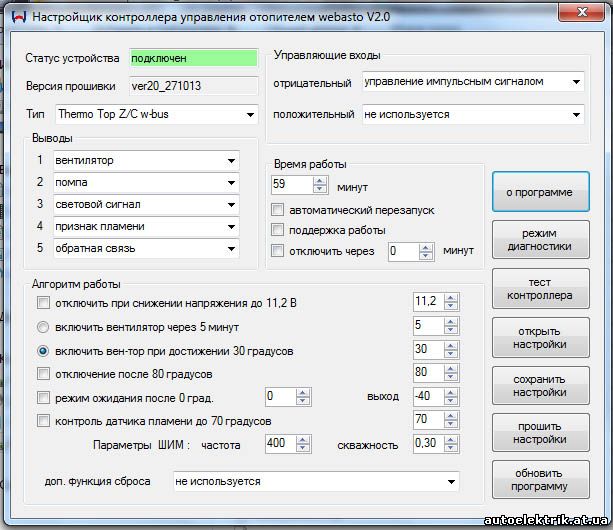Decrease the 11,2 voltage threshold spinner

pos(451,306)
